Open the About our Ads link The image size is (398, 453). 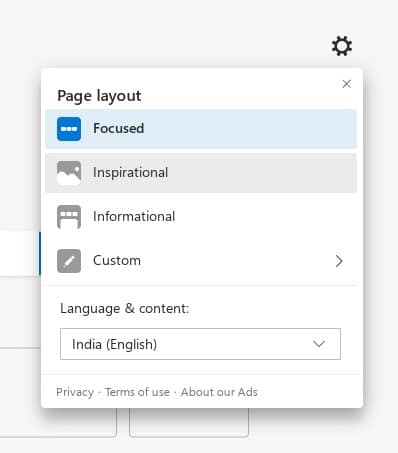(x=219, y=392)
